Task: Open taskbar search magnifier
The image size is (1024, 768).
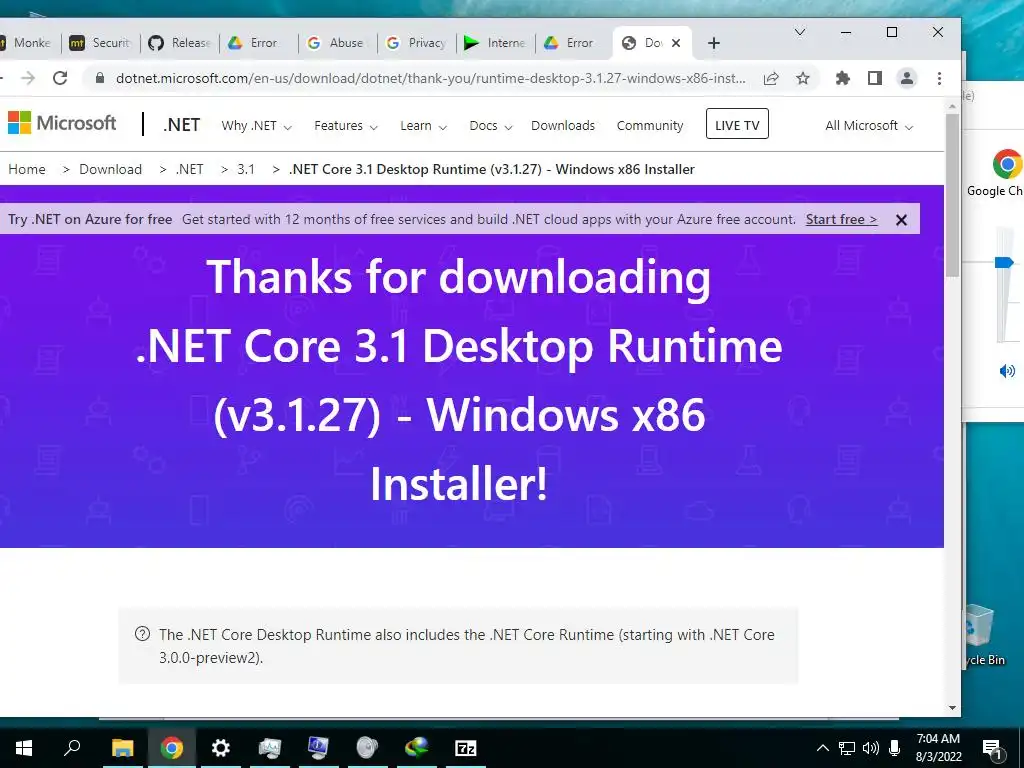Action: 72,748
